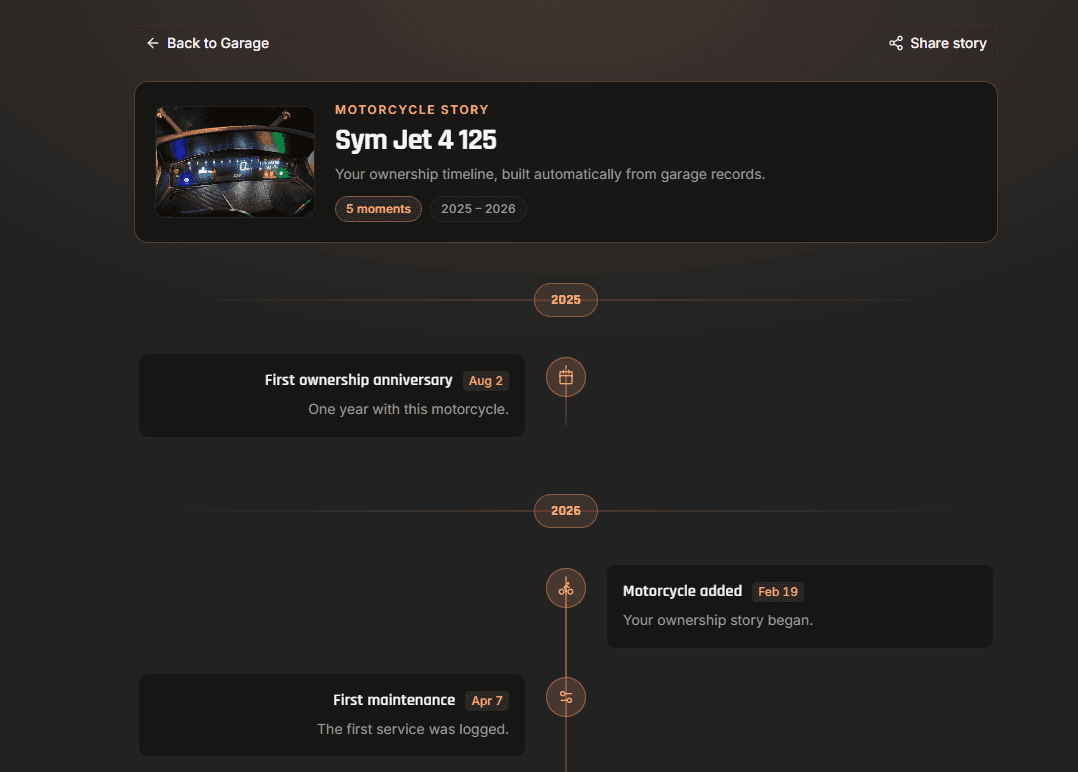Jump to the 2026 year marker
The image size is (1078, 772).
[566, 511]
